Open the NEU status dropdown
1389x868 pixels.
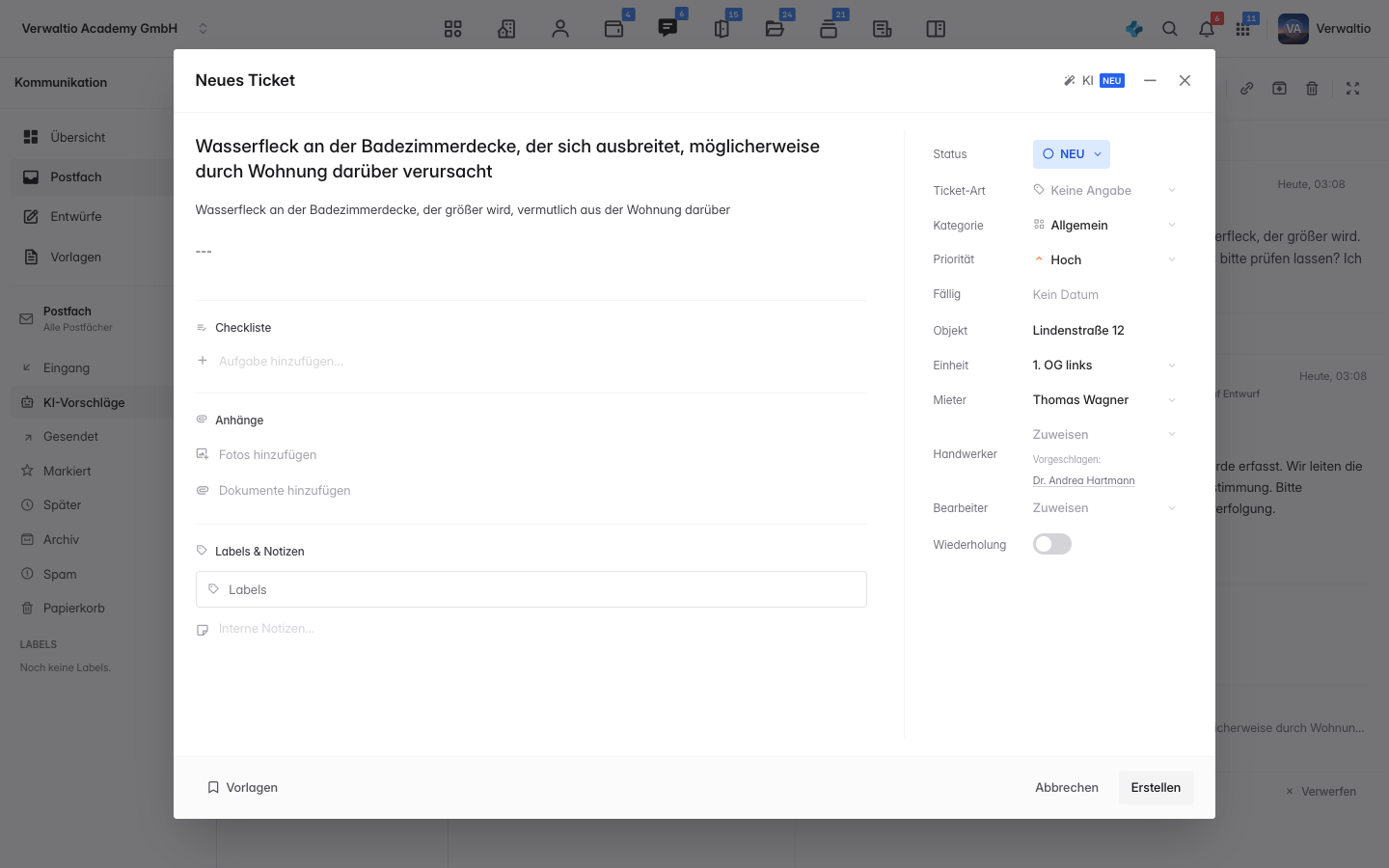click(x=1071, y=154)
